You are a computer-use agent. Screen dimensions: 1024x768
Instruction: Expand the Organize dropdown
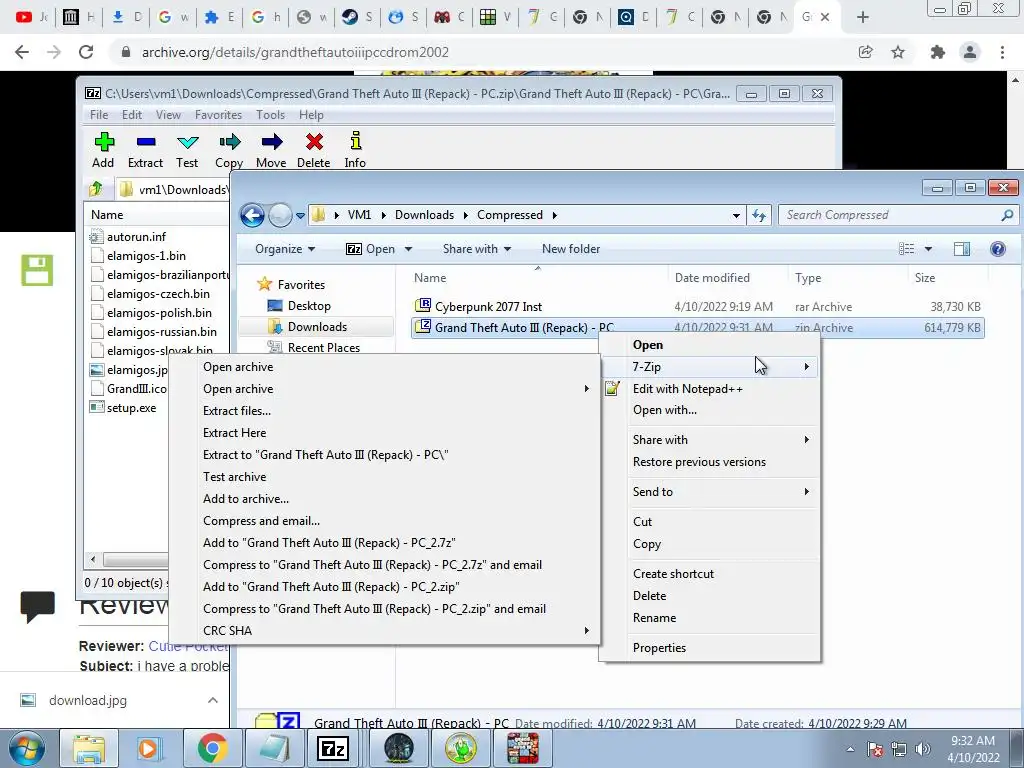[285, 249]
